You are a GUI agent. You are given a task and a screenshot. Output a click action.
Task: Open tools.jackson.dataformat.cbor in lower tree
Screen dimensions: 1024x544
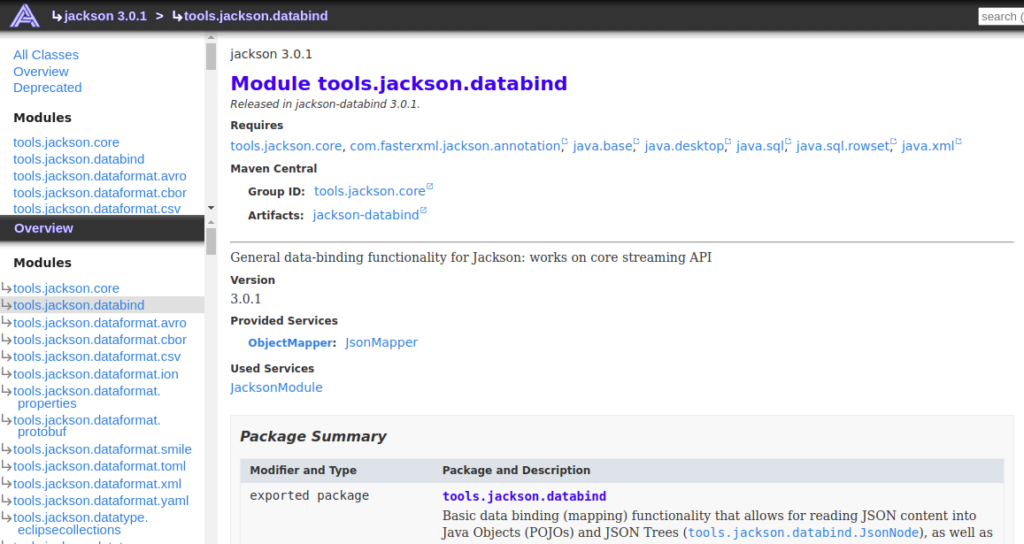pyautogui.click(x=99, y=340)
